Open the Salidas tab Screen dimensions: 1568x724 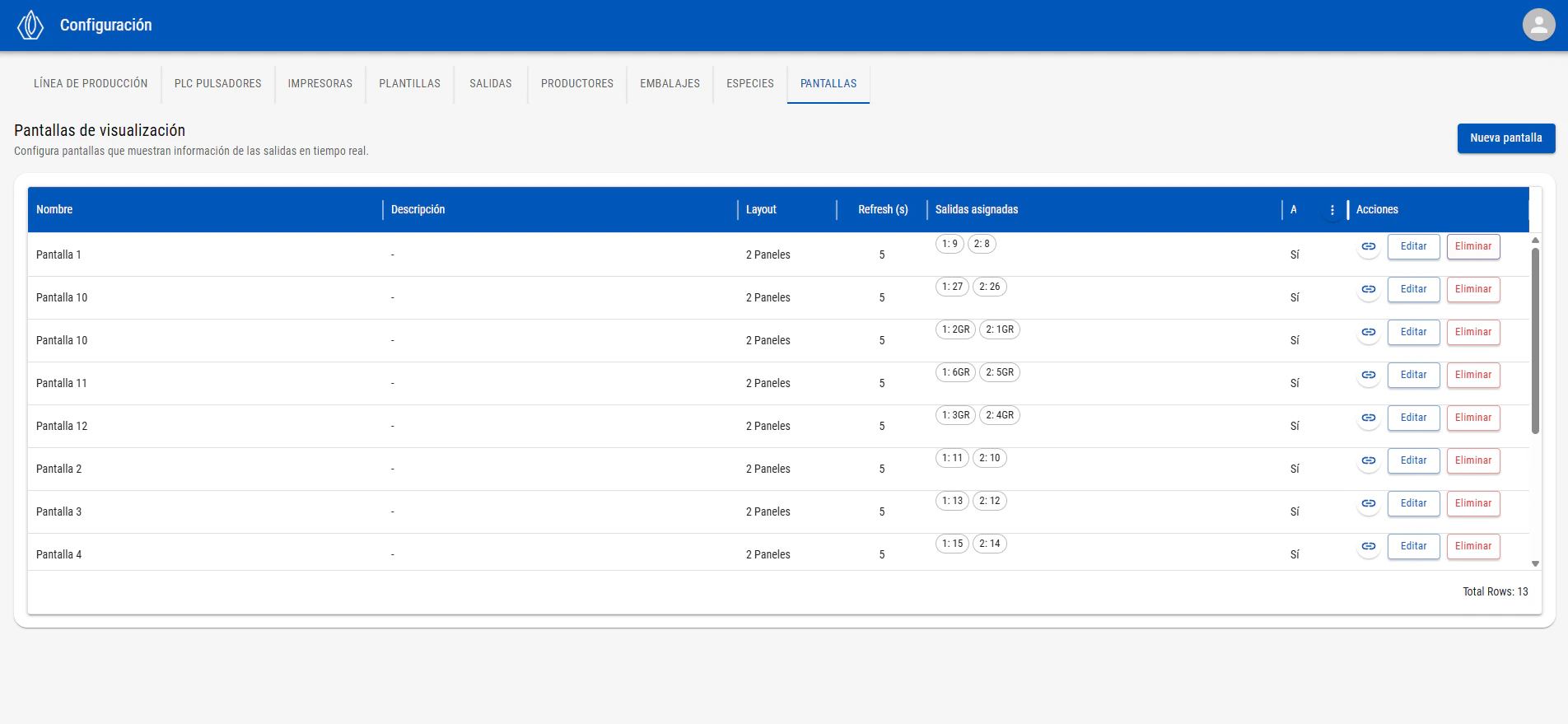click(491, 83)
